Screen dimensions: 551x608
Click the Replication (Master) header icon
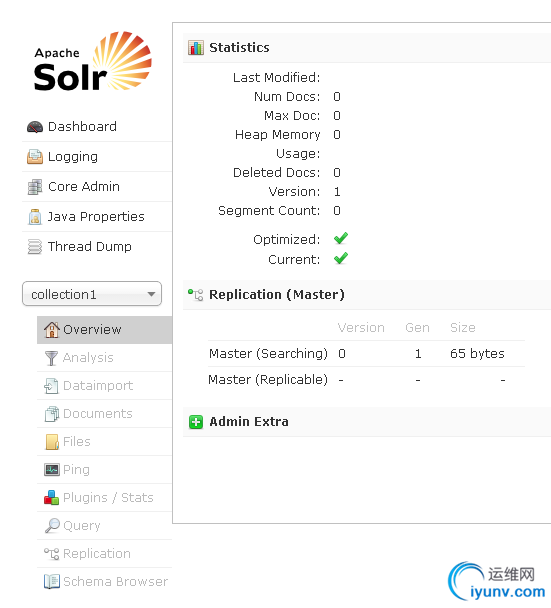[x=195, y=295]
